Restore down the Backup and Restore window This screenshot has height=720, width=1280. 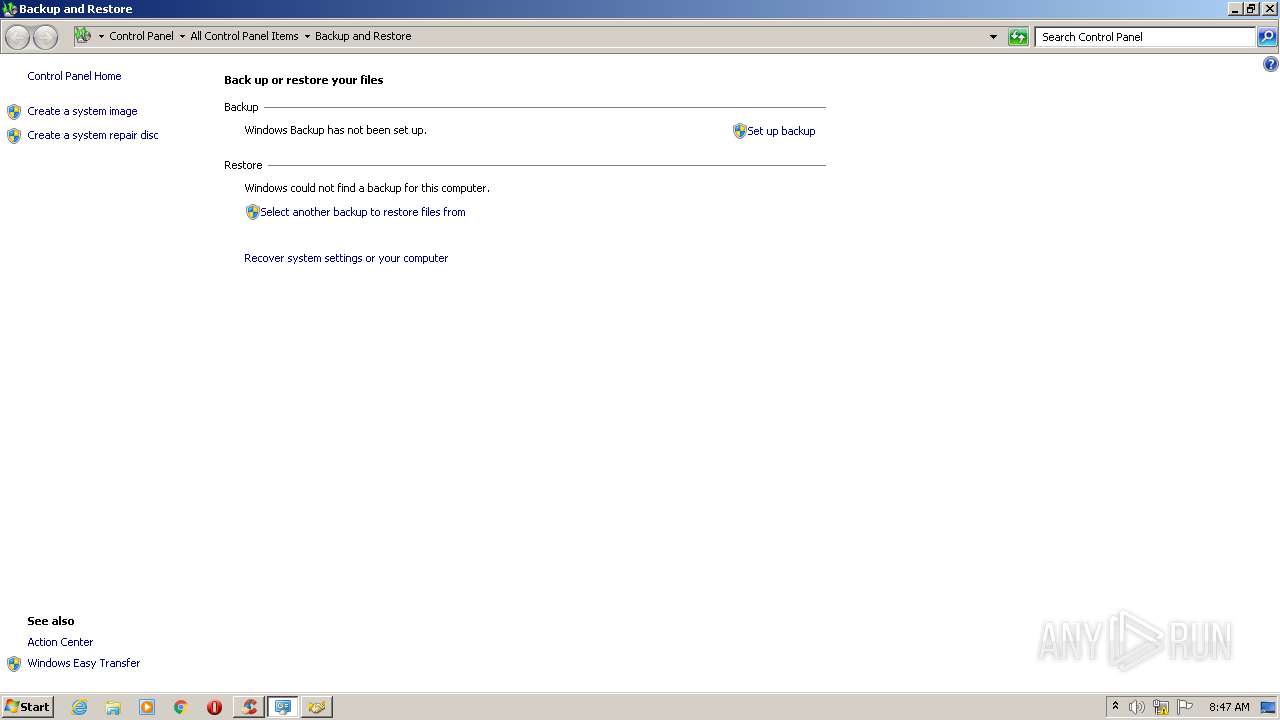(1251, 9)
